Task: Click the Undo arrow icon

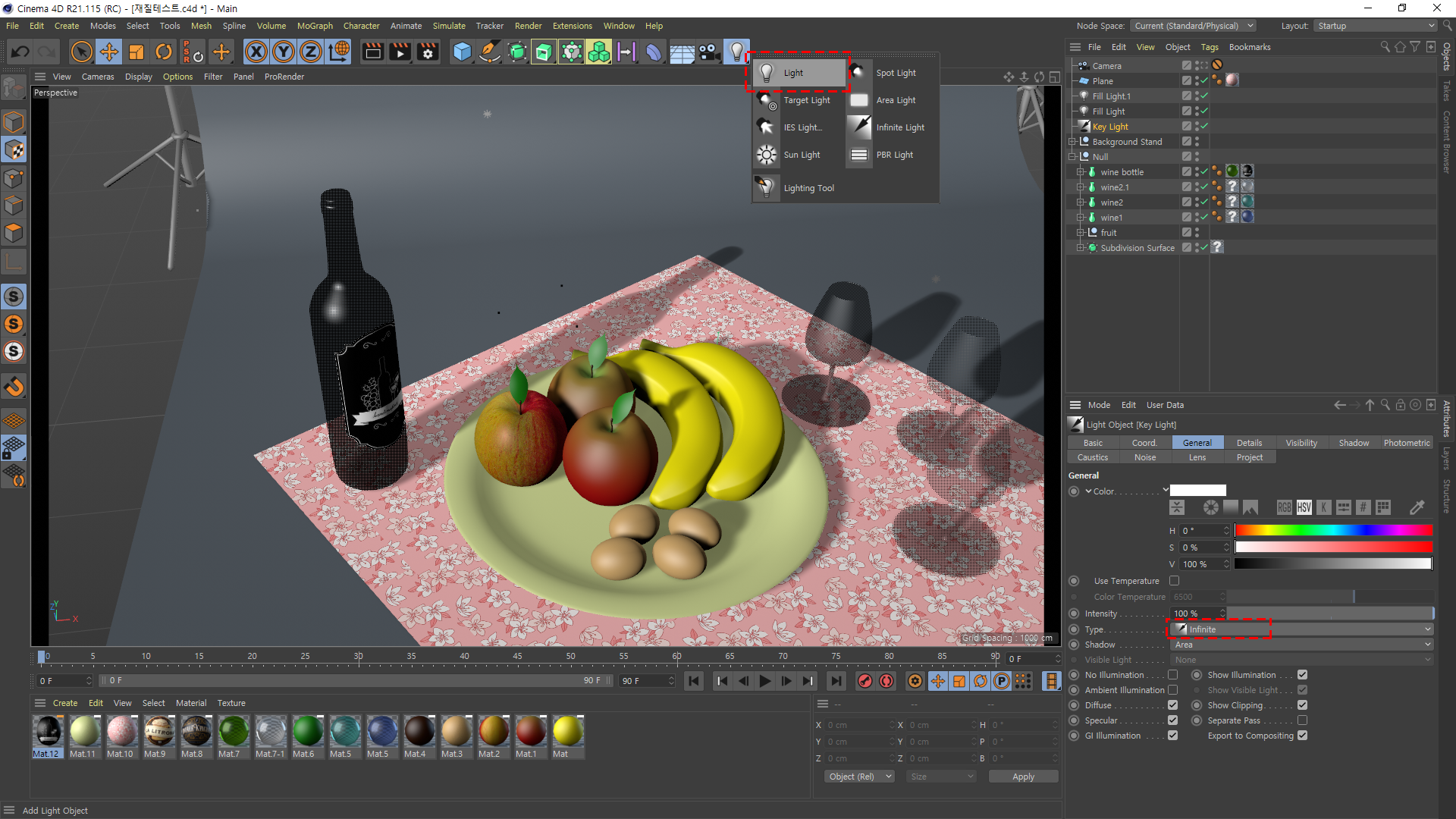Action: click(x=20, y=52)
